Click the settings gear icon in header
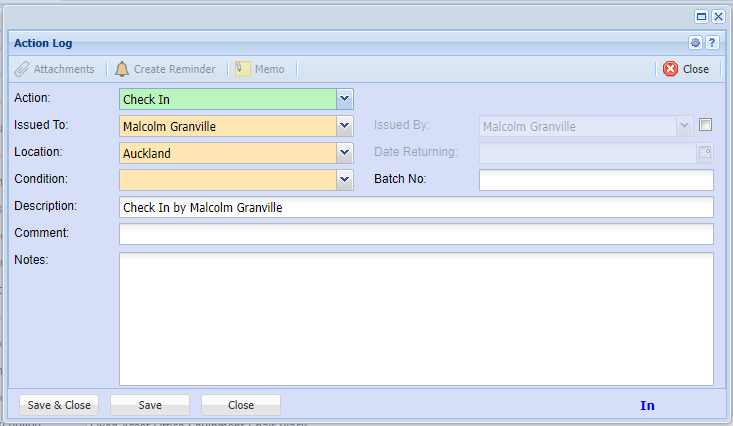 pos(696,43)
